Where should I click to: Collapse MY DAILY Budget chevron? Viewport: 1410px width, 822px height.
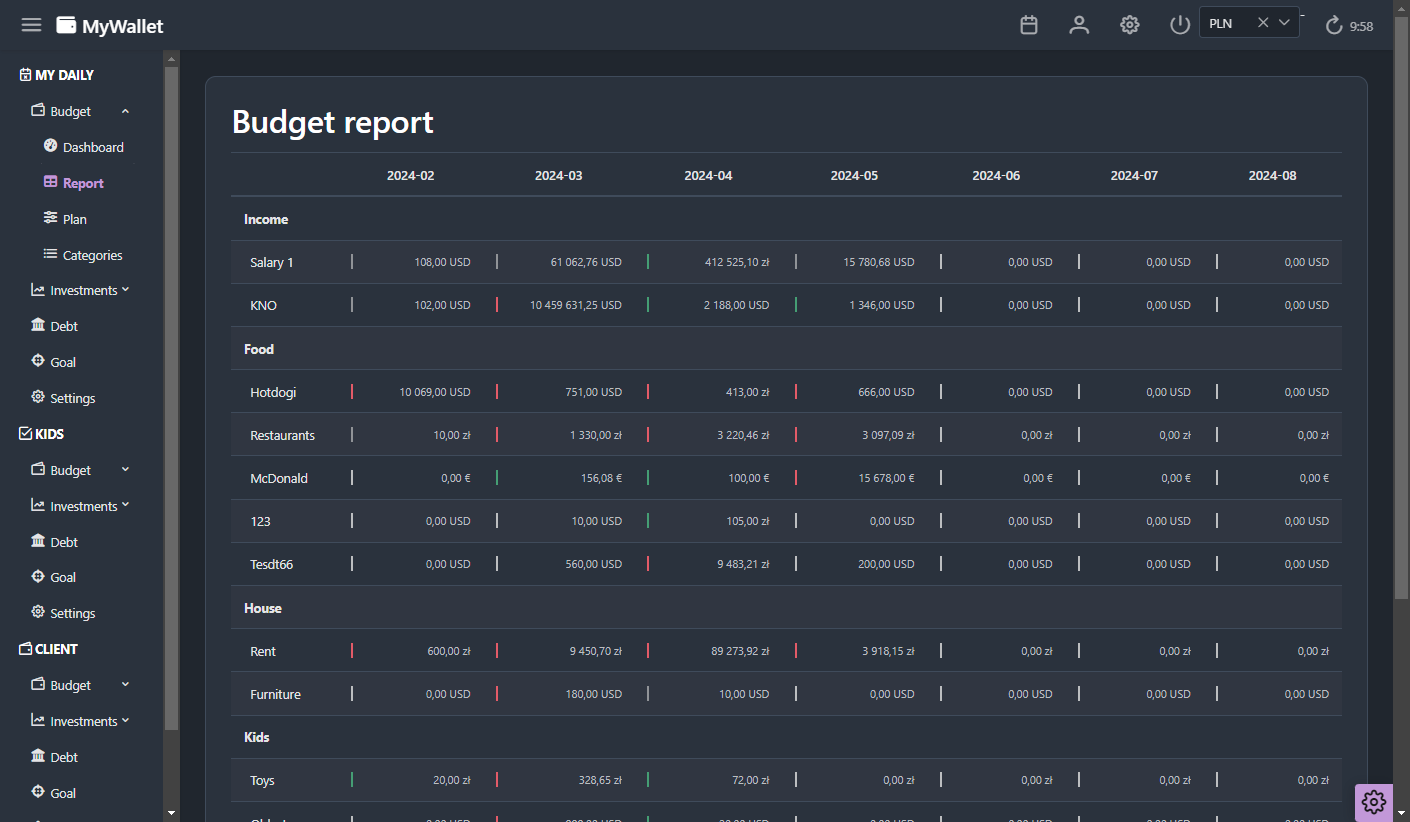125,111
